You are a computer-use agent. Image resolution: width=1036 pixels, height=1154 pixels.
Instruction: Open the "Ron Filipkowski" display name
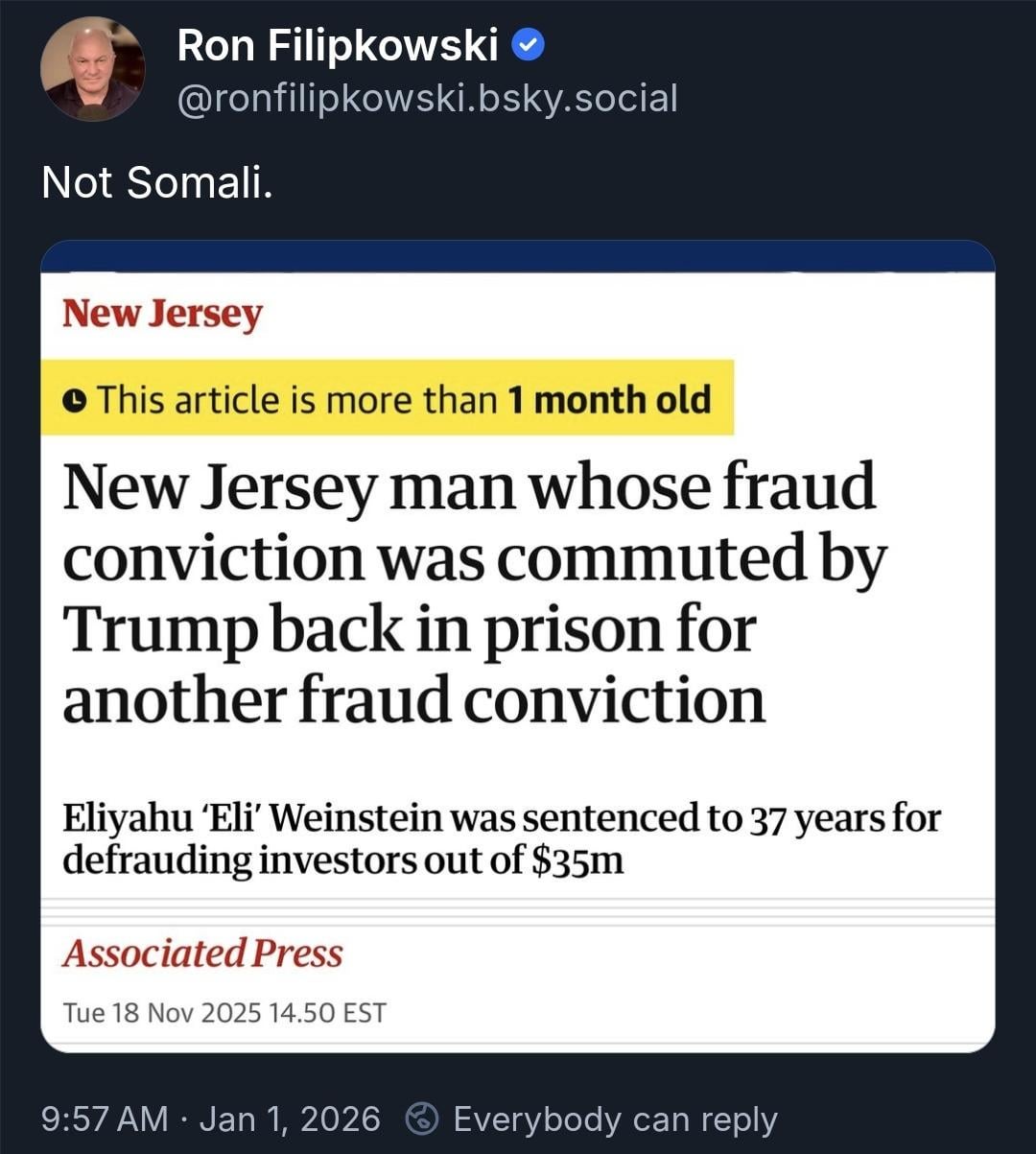pyautogui.click(x=338, y=45)
